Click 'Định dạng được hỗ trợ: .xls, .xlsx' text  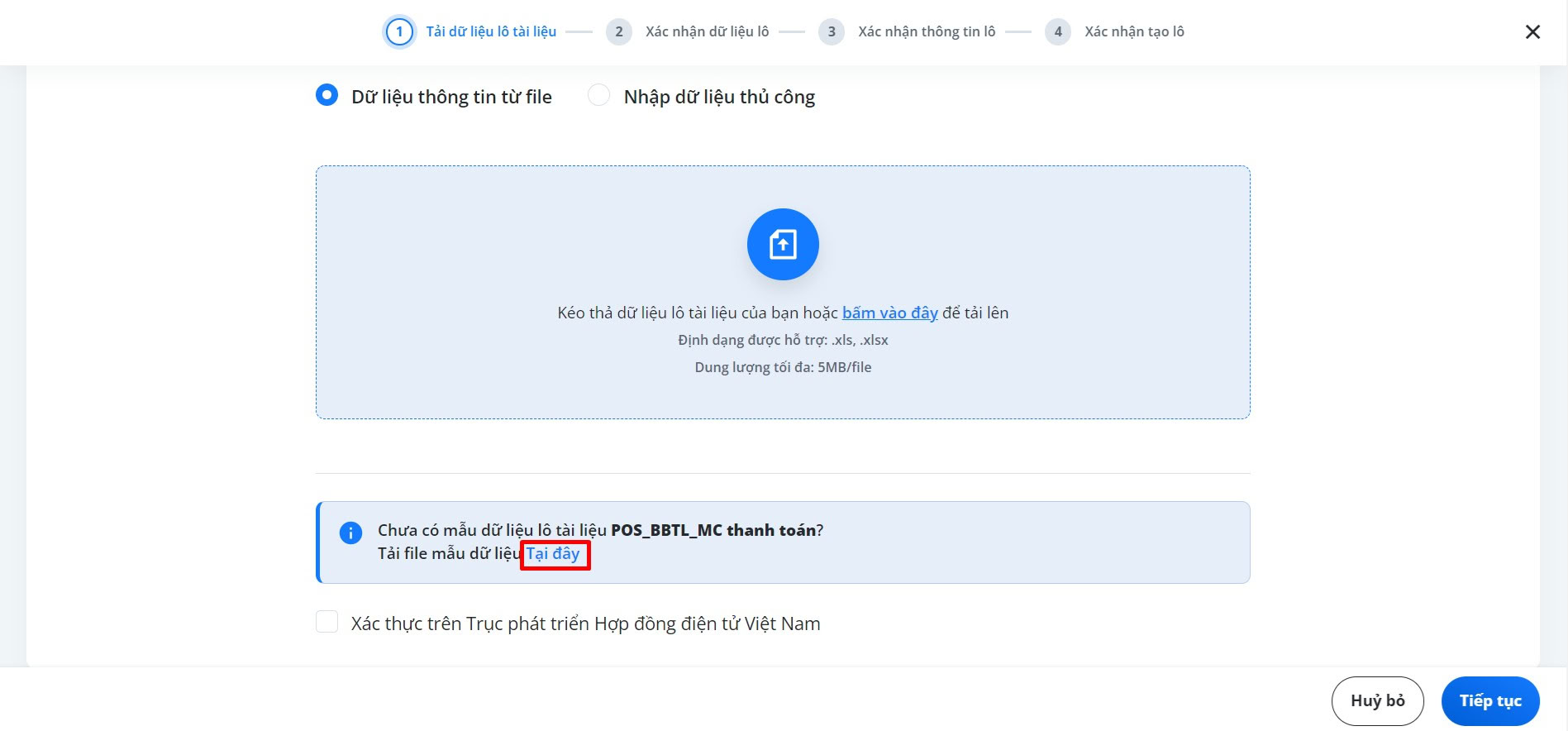[783, 340]
